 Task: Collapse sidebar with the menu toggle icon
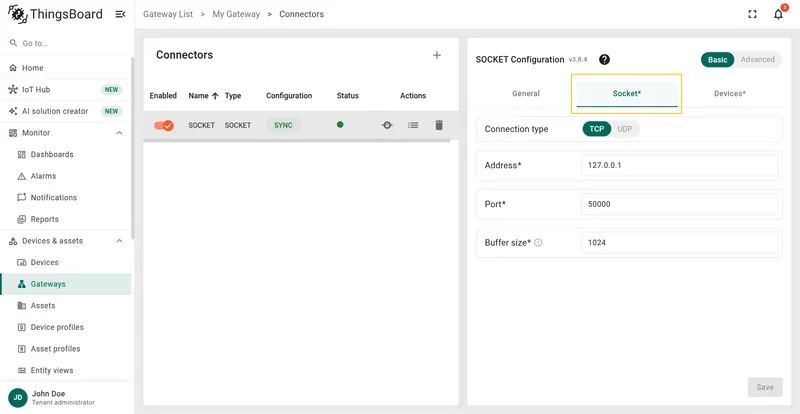[120, 14]
